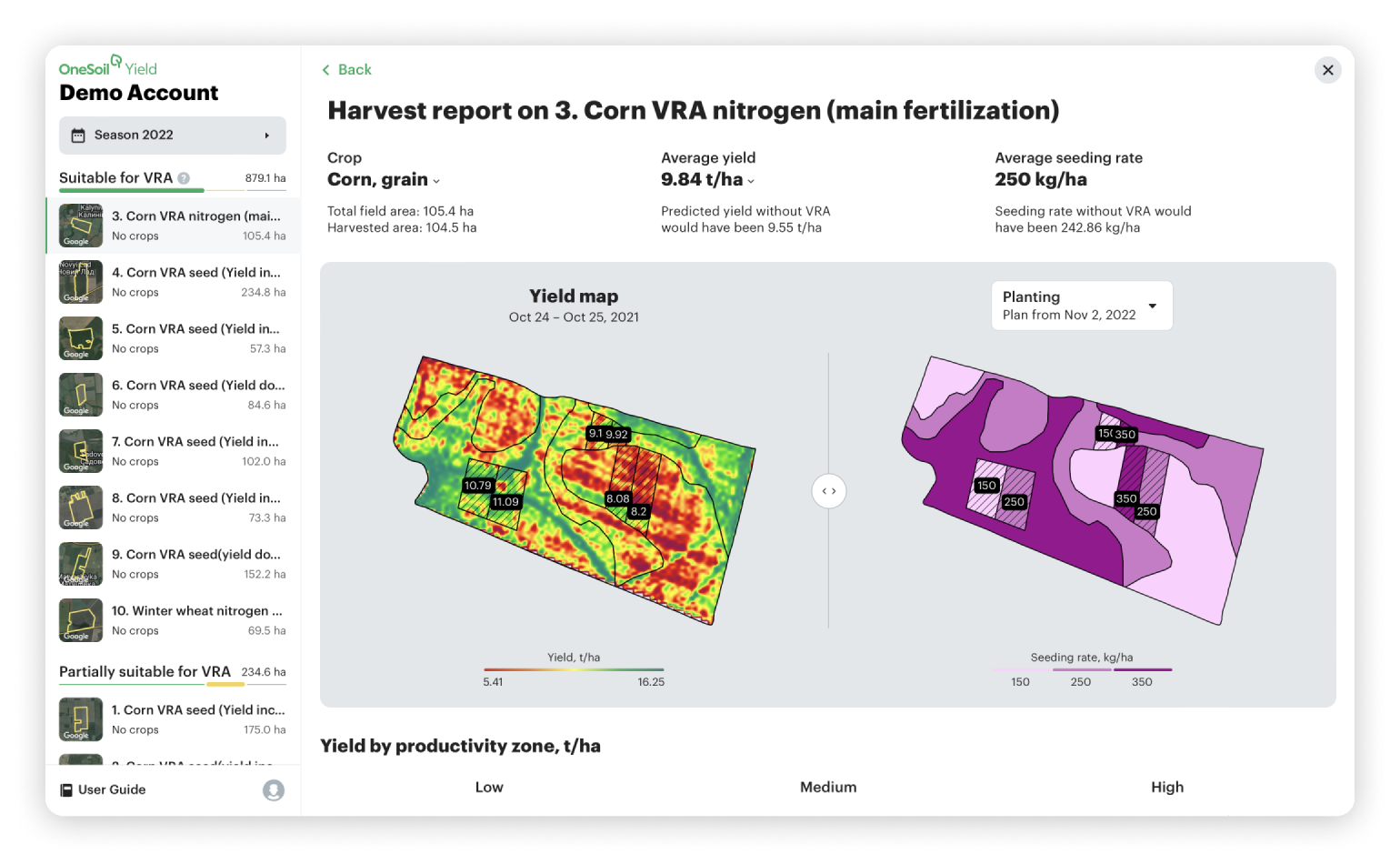Select field 3. Corn VRA nitrogen
This screenshot has height=864, width=1400.
tap(173, 226)
